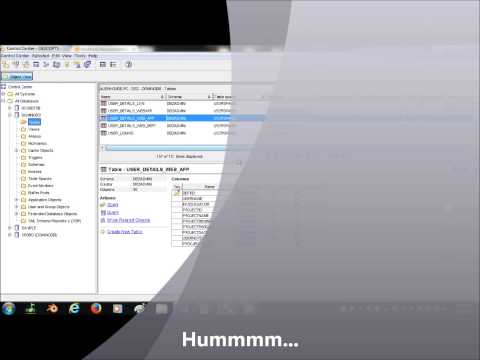Collapse the All Databases node
480x360 pixels.
[4, 101]
